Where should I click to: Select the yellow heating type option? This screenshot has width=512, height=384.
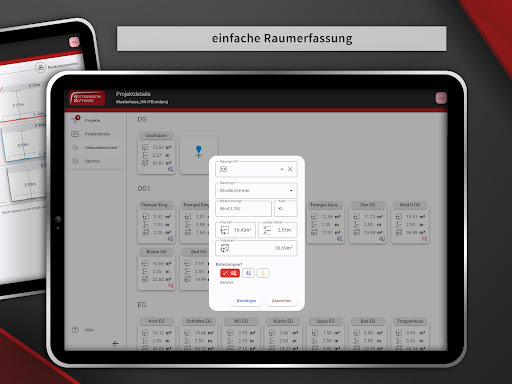click(263, 273)
